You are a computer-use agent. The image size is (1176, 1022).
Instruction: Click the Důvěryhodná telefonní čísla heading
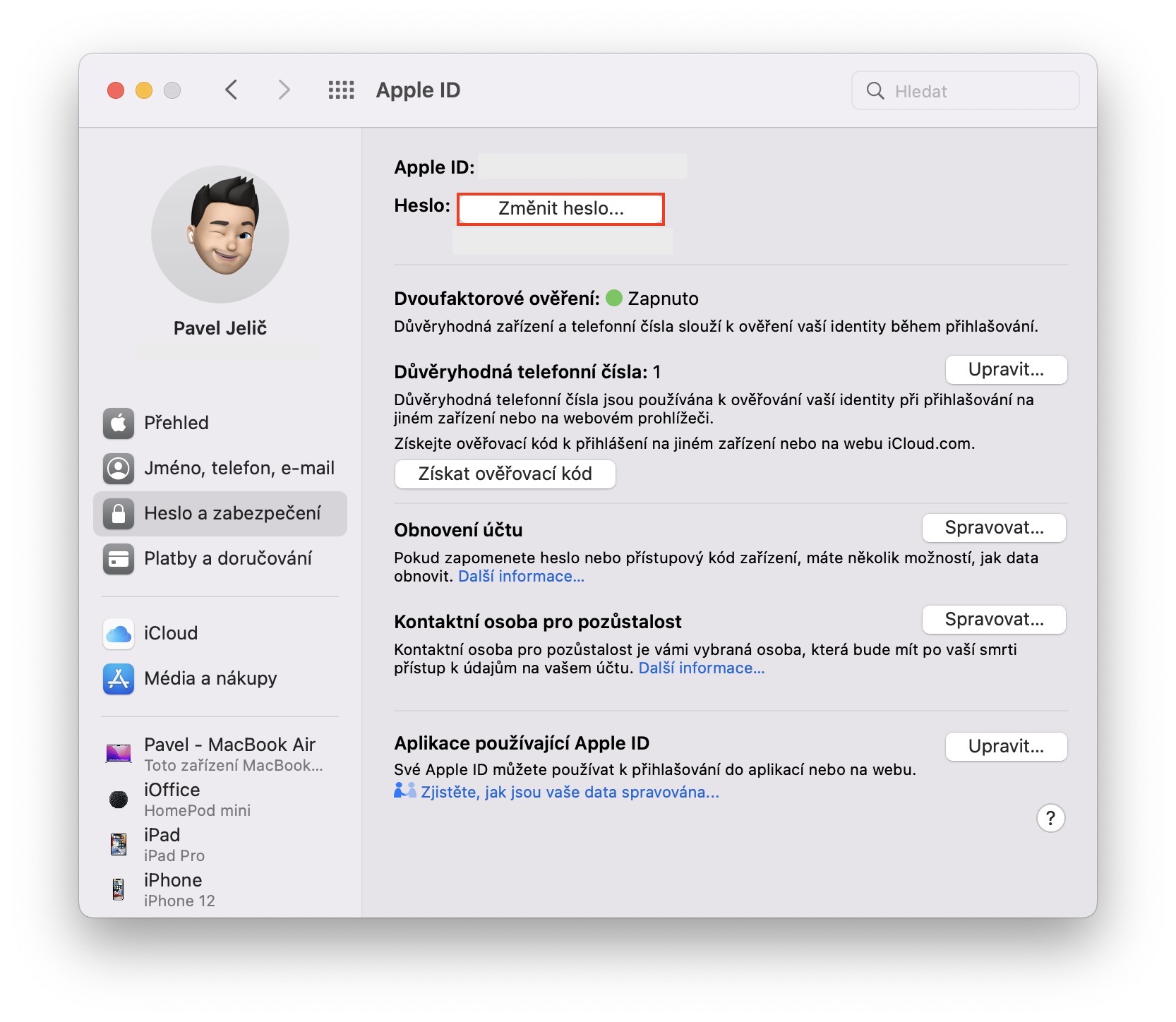click(520, 372)
